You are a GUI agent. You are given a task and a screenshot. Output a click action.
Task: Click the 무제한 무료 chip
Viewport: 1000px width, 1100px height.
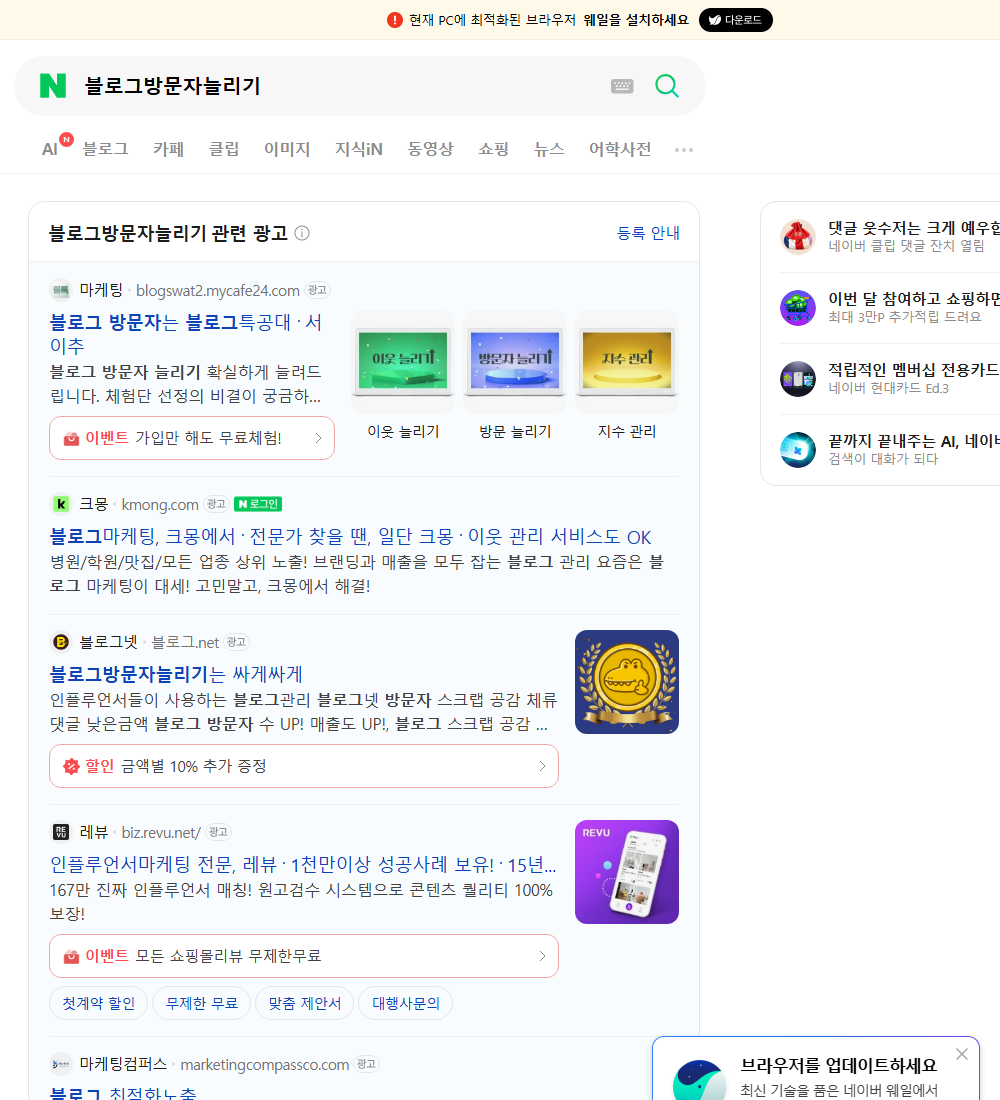201,1003
